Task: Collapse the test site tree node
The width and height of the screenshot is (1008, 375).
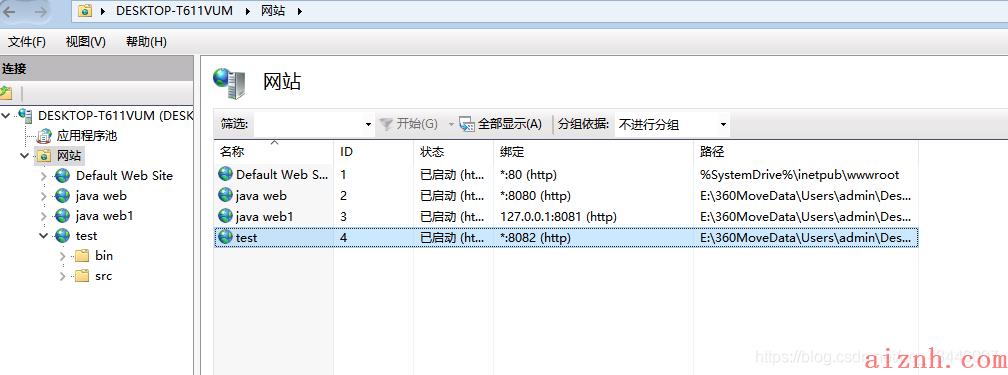Action: 44,236
